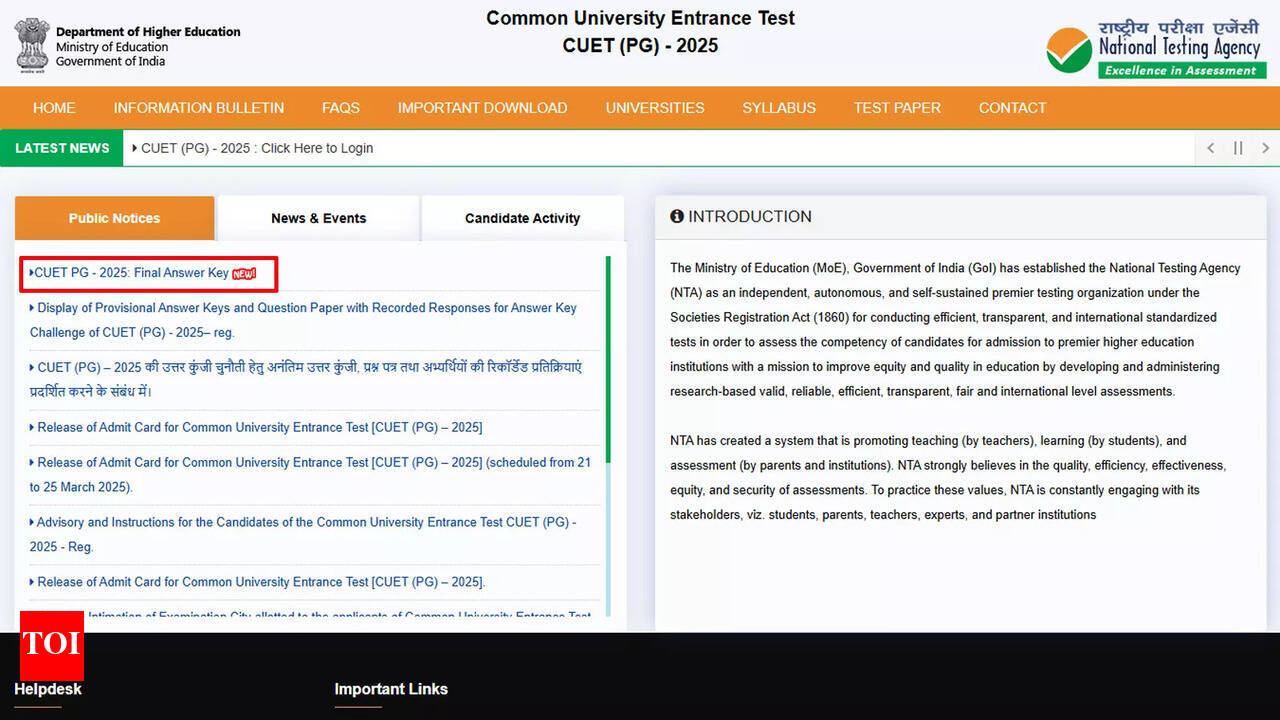Open the IMPORTANT DOWNLOAD menu
Viewport: 1280px width, 720px height.
482,108
